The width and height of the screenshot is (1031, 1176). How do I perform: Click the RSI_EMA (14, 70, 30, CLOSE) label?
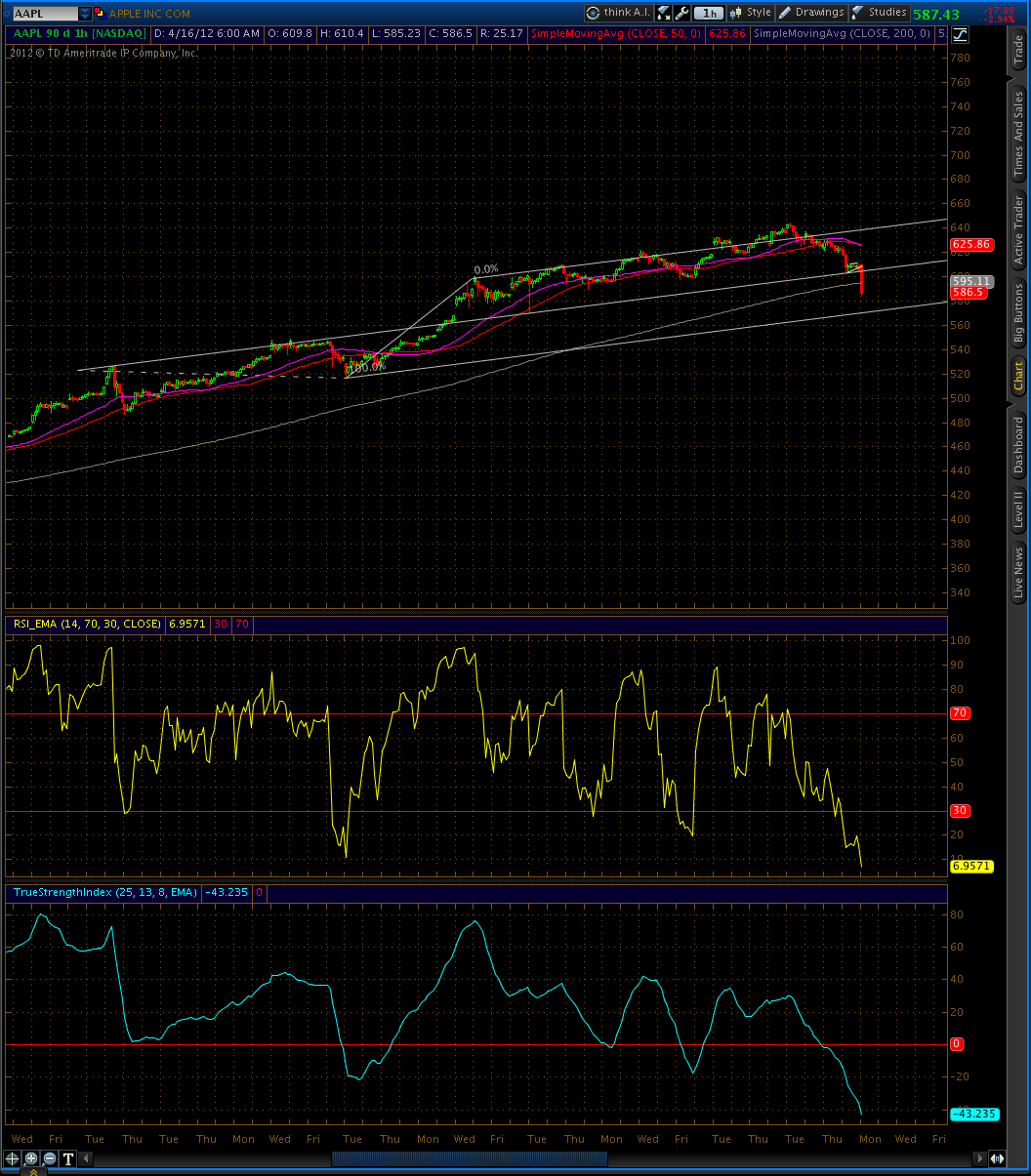86,623
